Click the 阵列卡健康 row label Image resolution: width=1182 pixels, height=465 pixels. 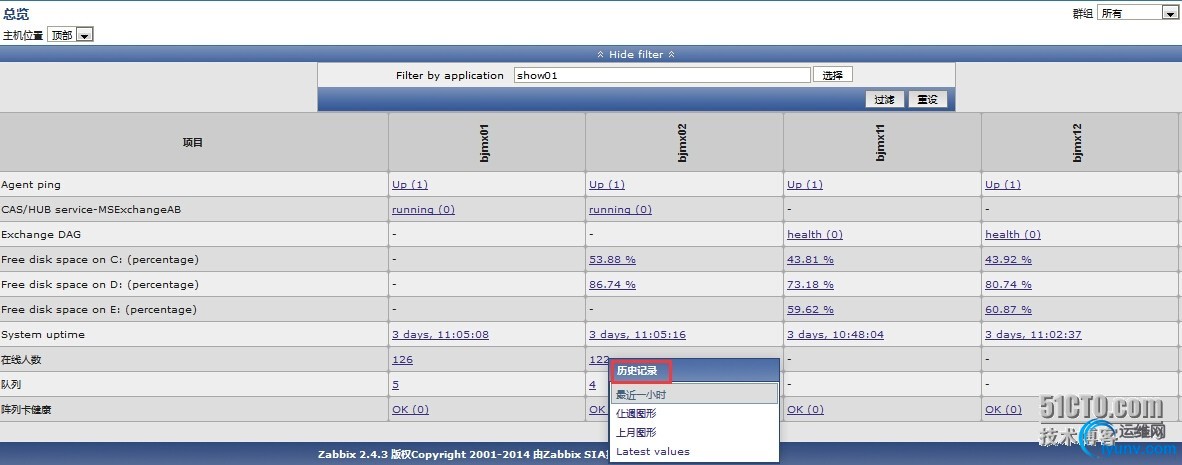point(26,409)
